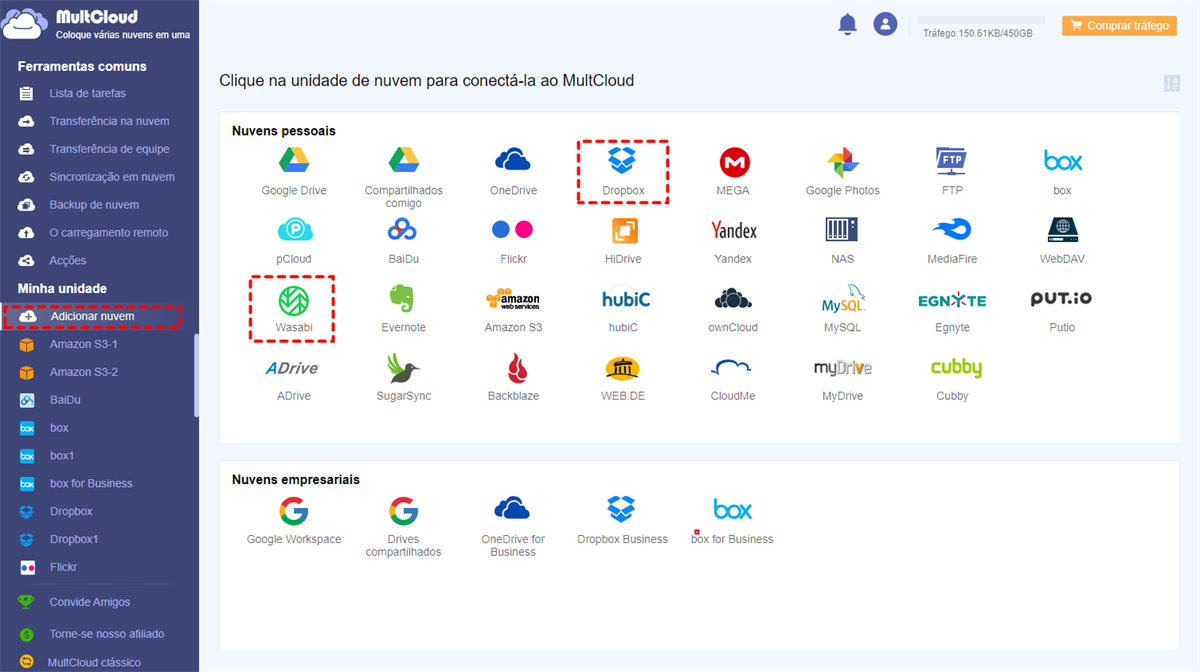The width and height of the screenshot is (1200, 672).
Task: Open the Amazon S3-1 drive
Action: point(84,344)
